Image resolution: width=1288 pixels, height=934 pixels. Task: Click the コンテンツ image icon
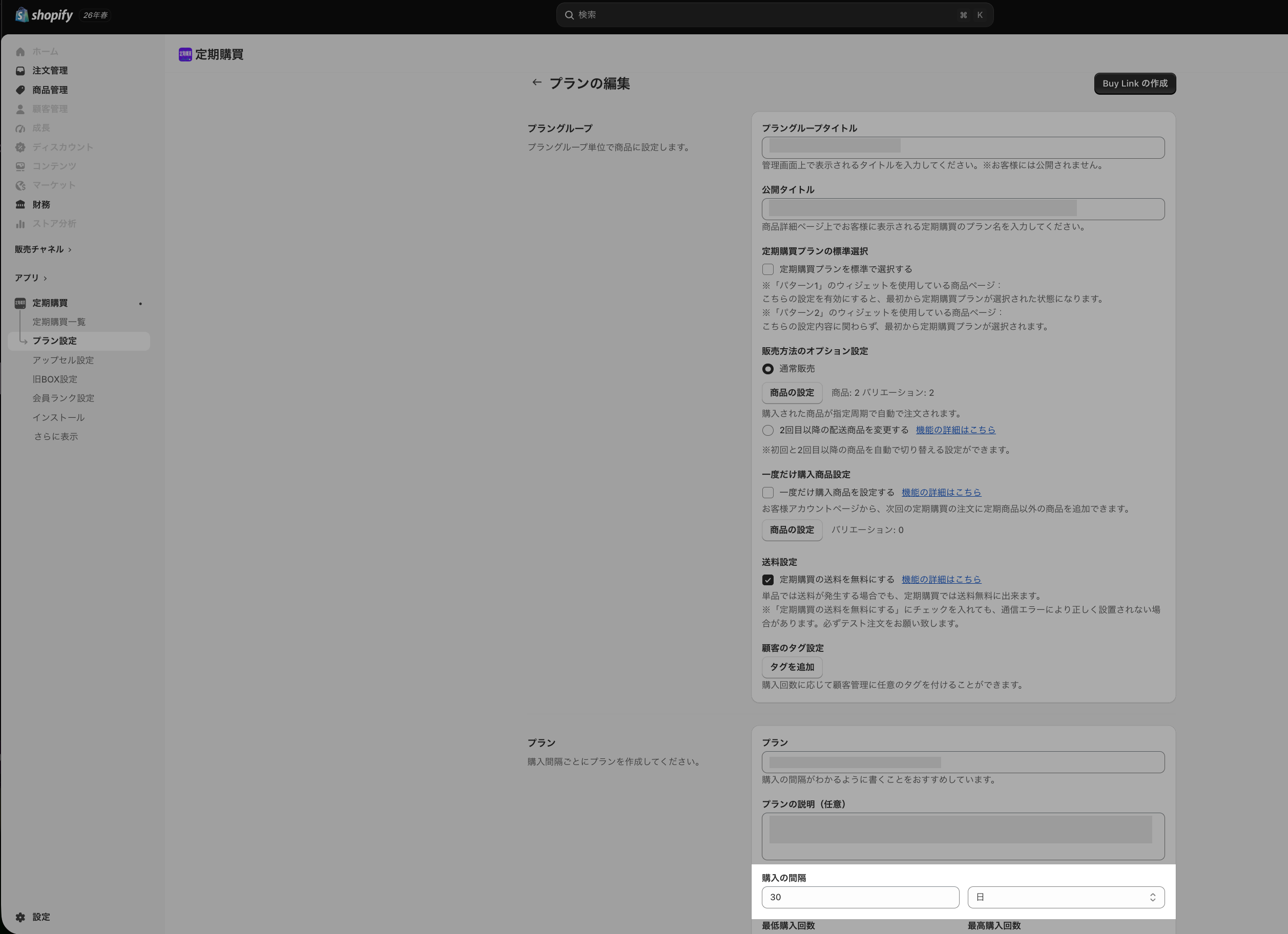click(x=20, y=166)
